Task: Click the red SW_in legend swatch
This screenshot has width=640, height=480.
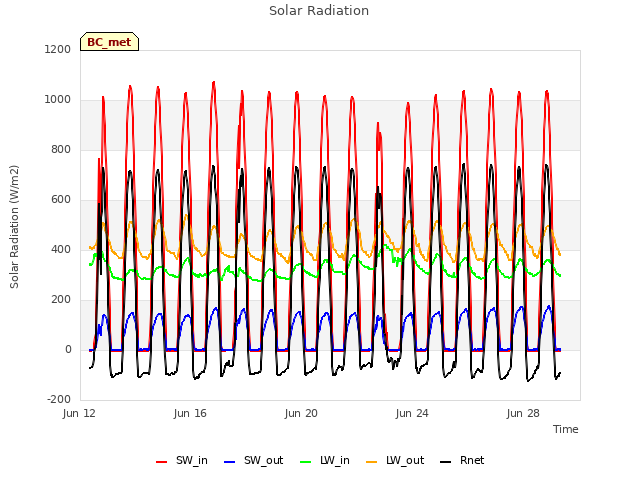Action: point(162,462)
